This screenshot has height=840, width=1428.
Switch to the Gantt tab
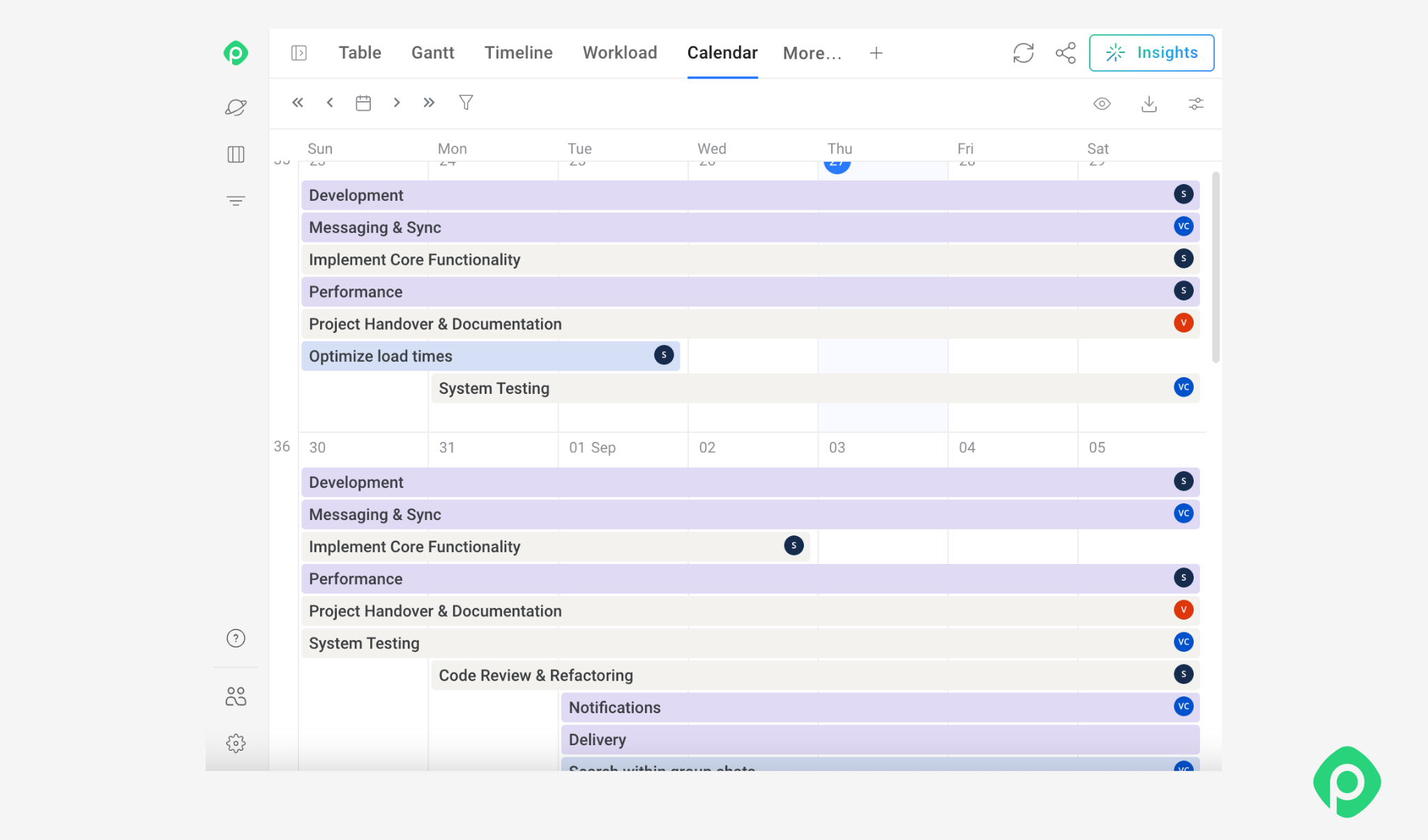[x=432, y=53]
